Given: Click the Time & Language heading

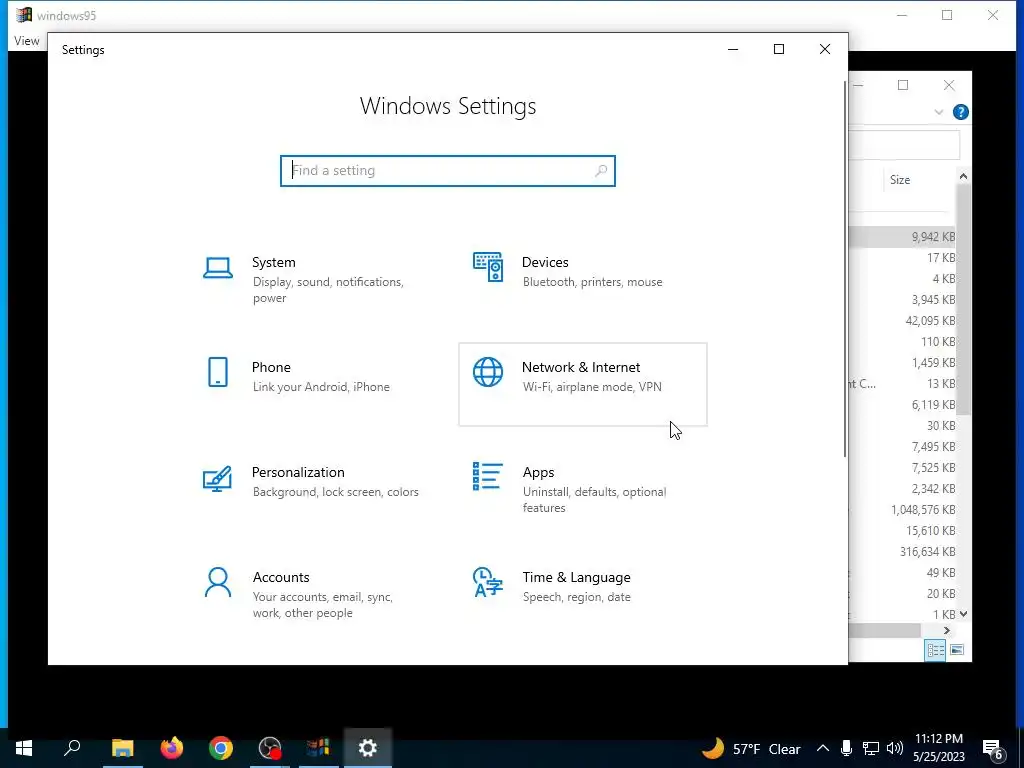Looking at the screenshot, I should [576, 577].
